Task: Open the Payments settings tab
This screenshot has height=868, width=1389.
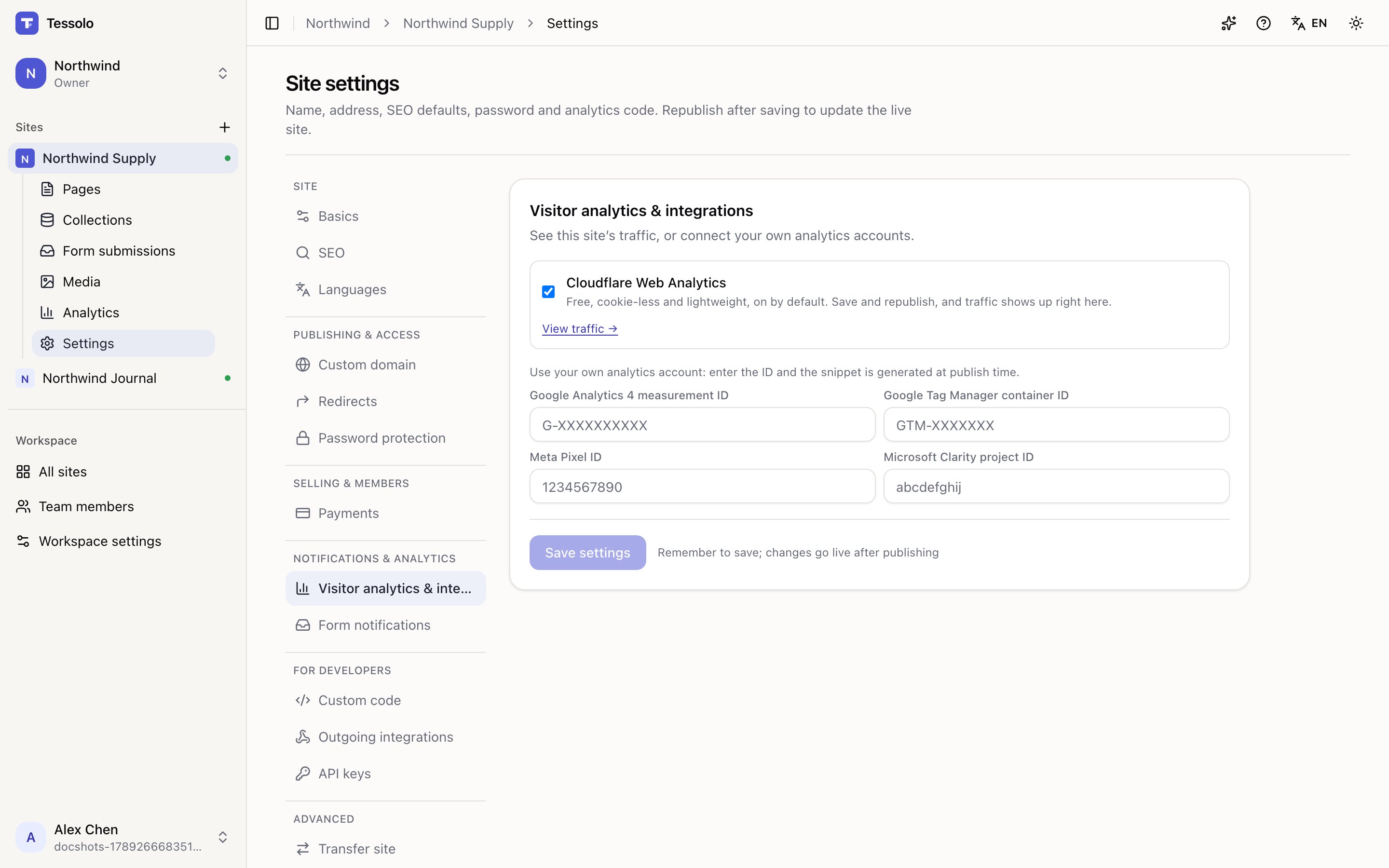Action: pyautogui.click(x=386, y=514)
